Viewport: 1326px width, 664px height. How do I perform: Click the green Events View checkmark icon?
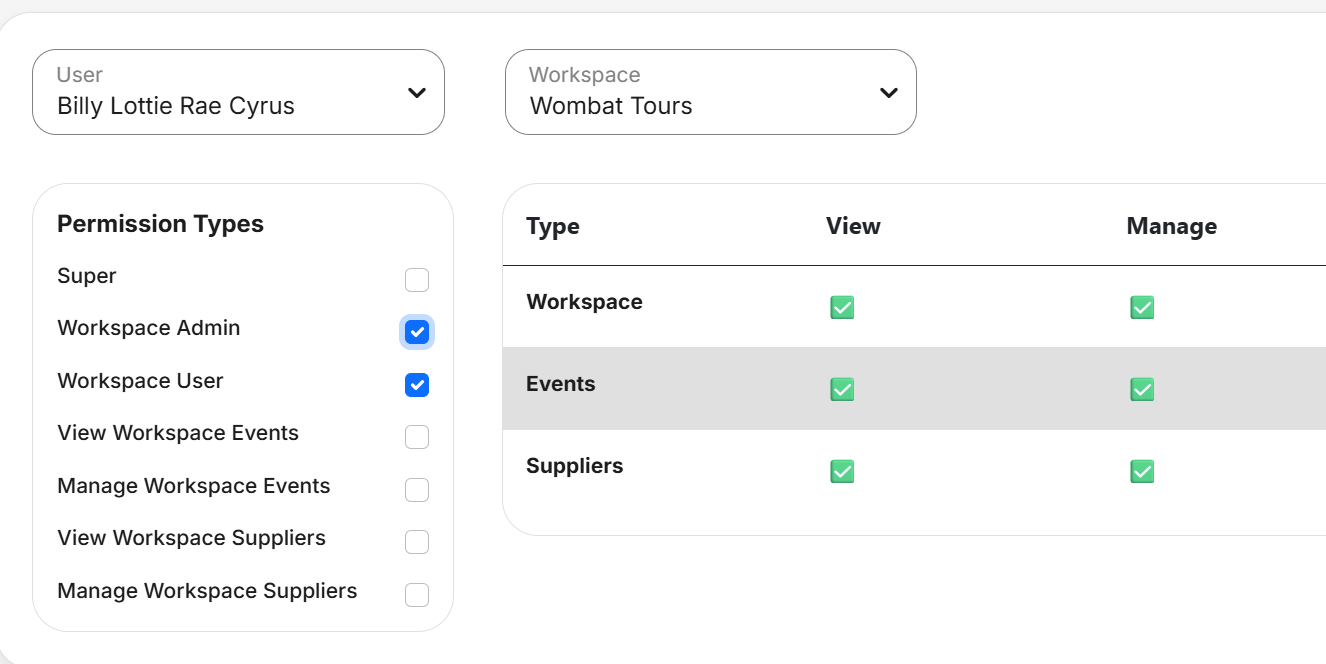(842, 389)
